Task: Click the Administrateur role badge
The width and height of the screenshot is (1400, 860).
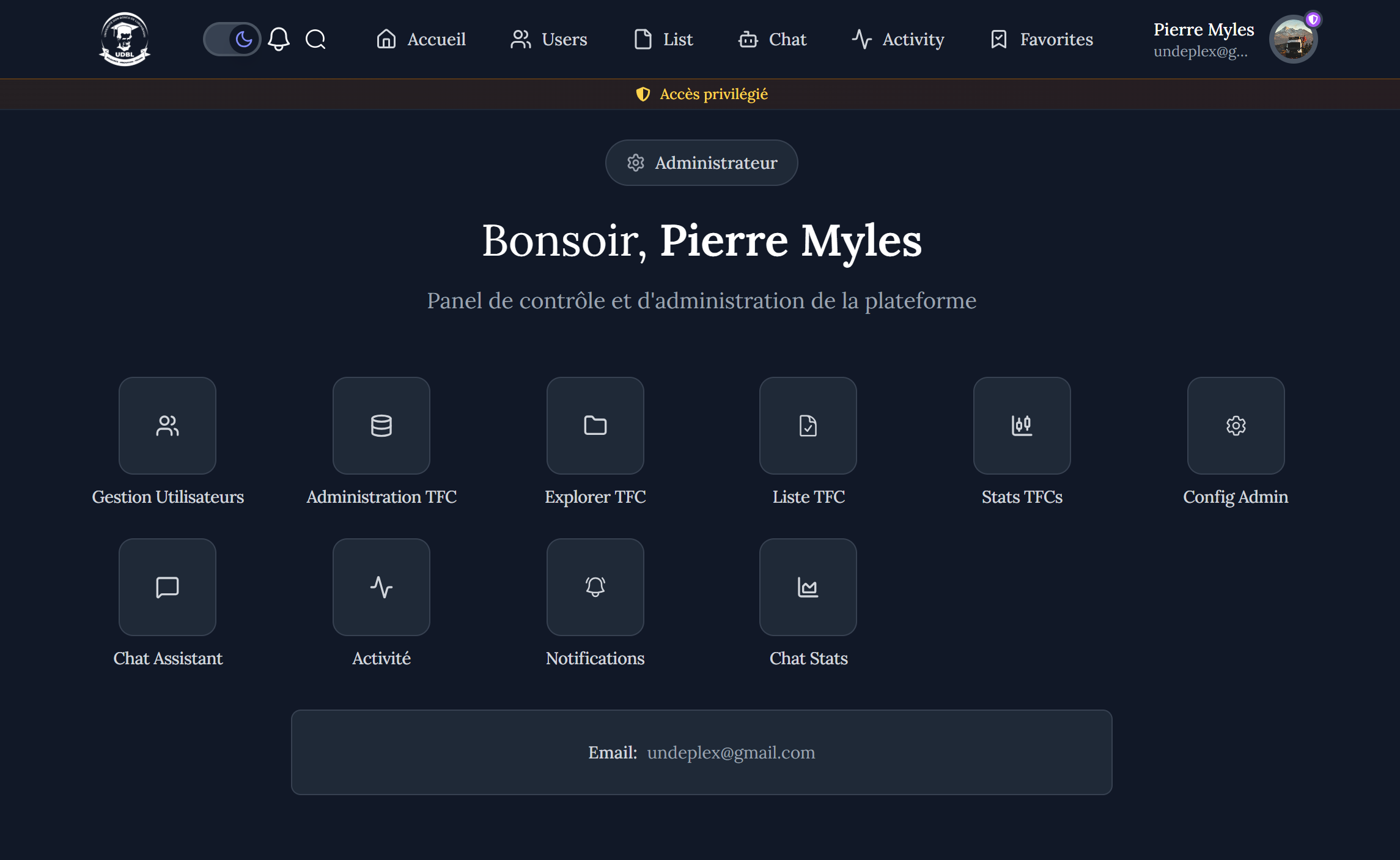Action: [x=701, y=163]
